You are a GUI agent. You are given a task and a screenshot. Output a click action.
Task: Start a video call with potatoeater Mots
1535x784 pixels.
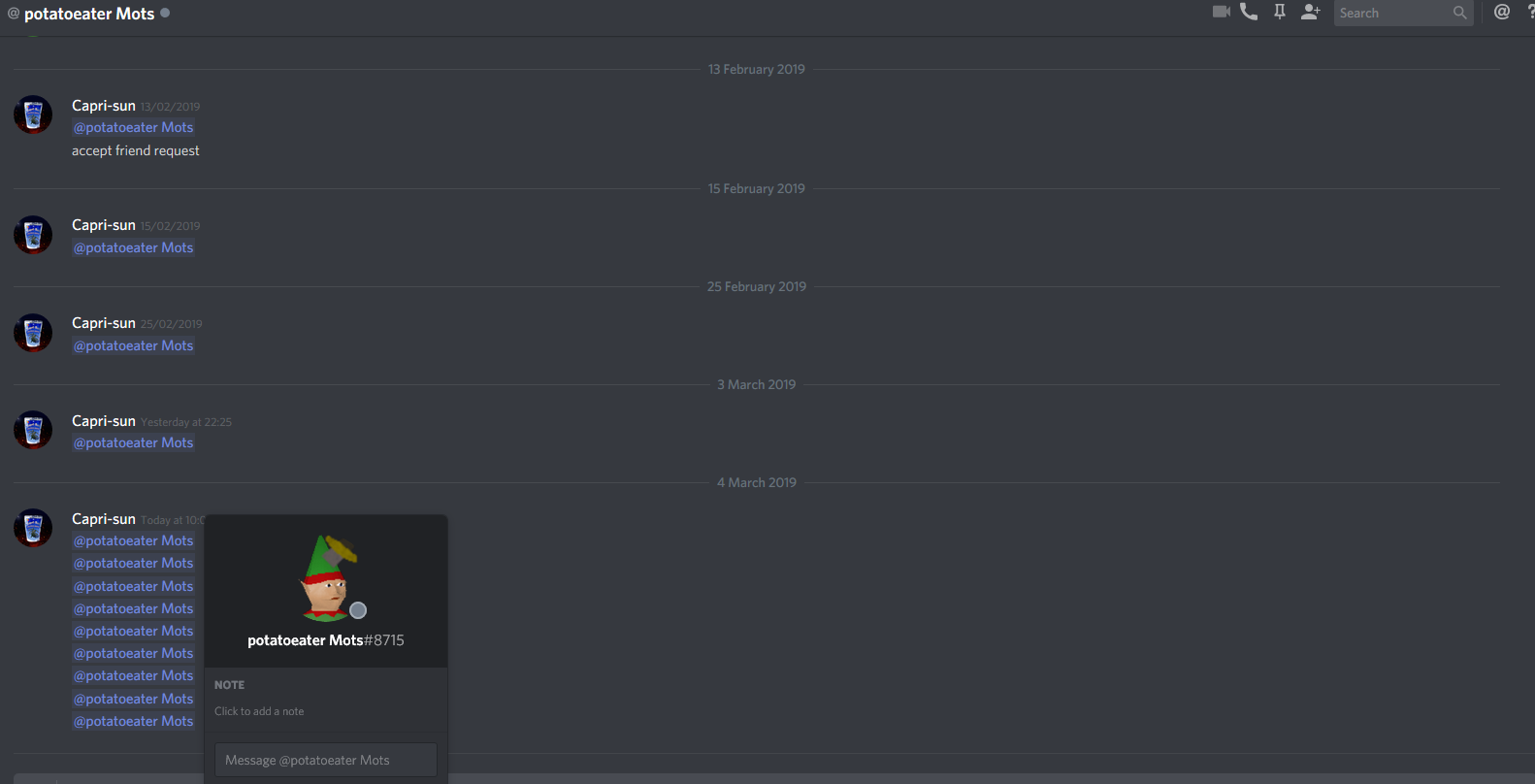[1222, 12]
